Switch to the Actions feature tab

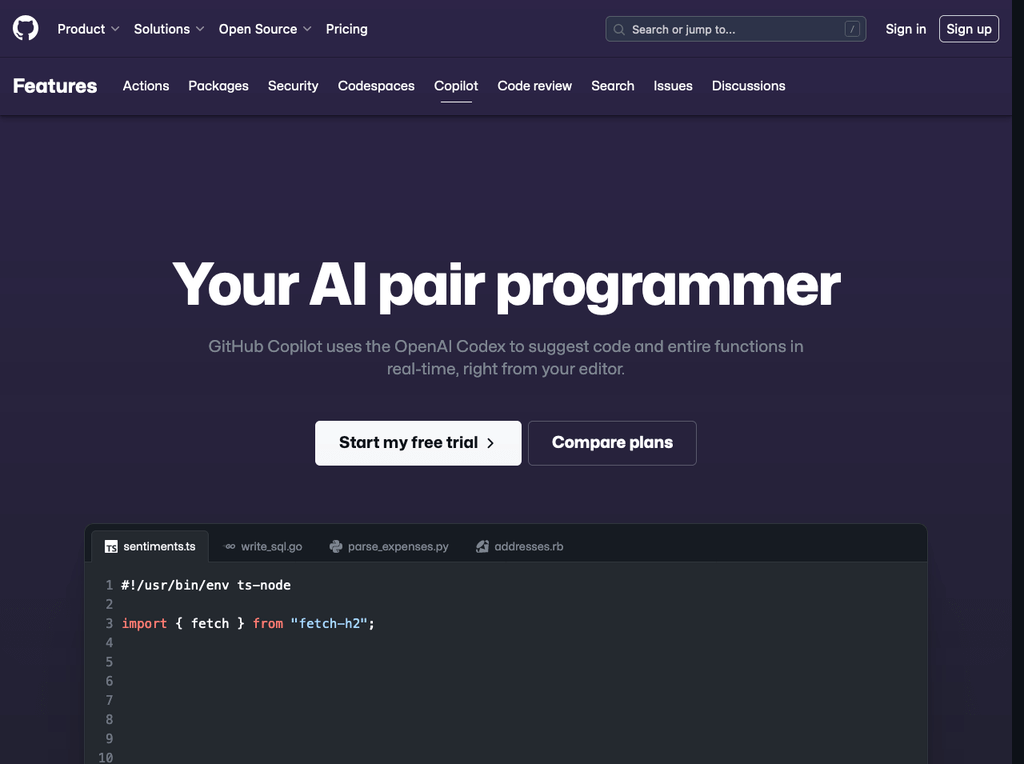pos(146,86)
